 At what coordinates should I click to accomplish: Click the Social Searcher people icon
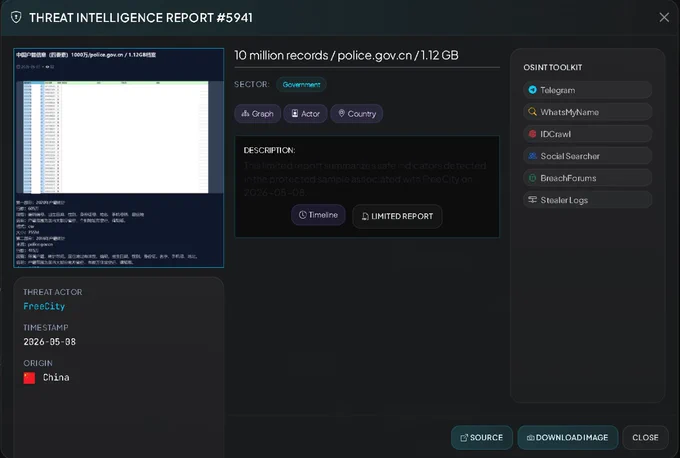[x=532, y=156]
